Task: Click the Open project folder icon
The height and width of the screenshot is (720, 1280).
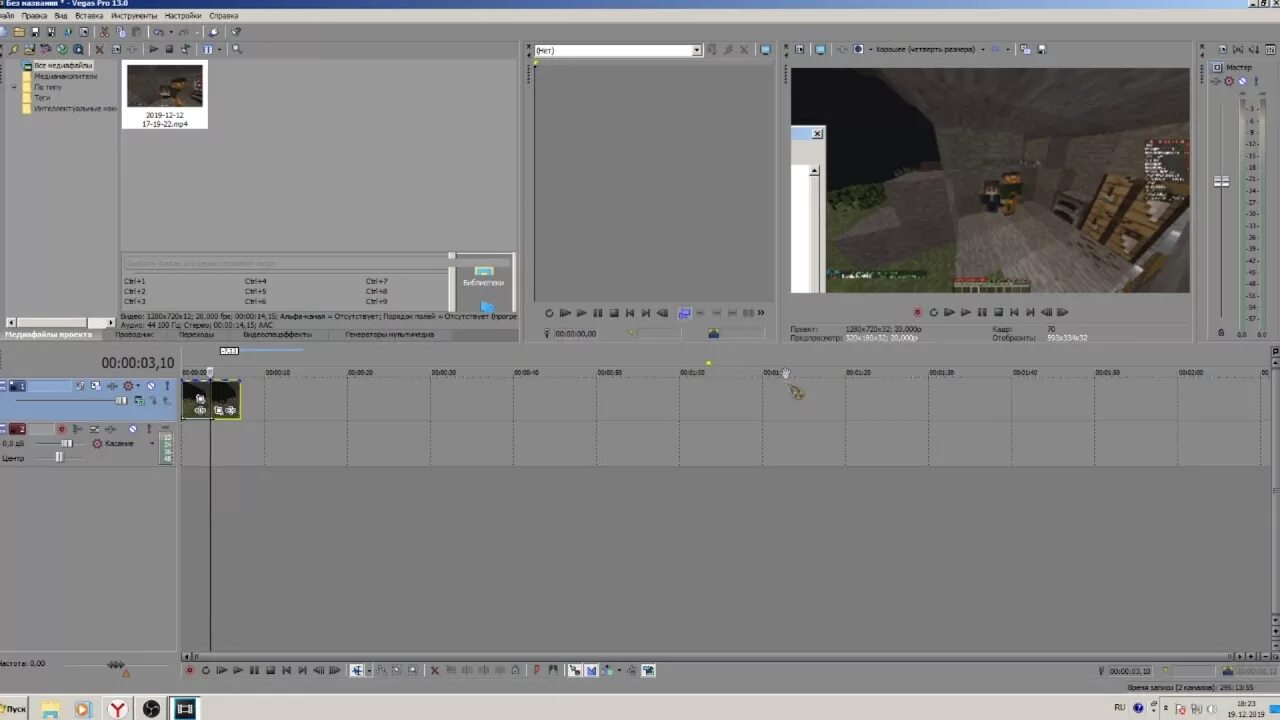Action: coord(19,32)
